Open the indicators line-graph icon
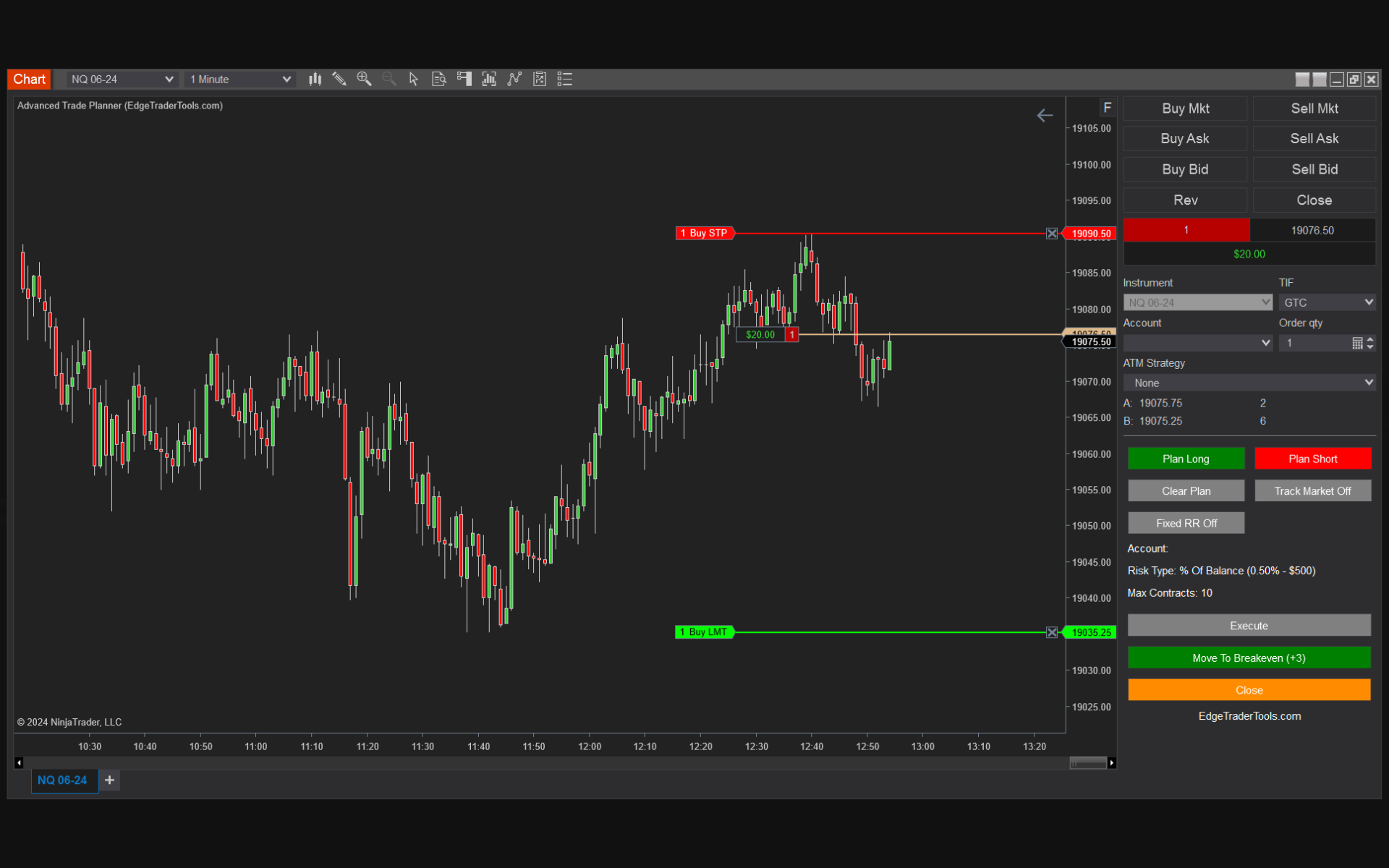1389x868 pixels. (x=514, y=80)
